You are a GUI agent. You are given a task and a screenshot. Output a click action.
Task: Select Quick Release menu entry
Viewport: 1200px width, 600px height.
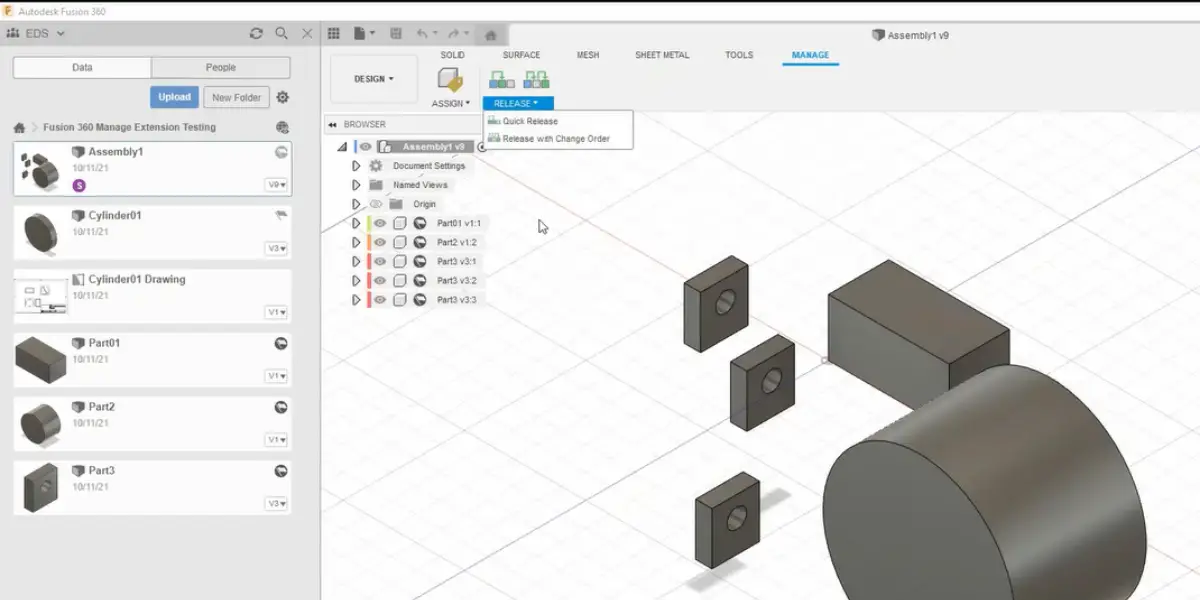(558, 122)
